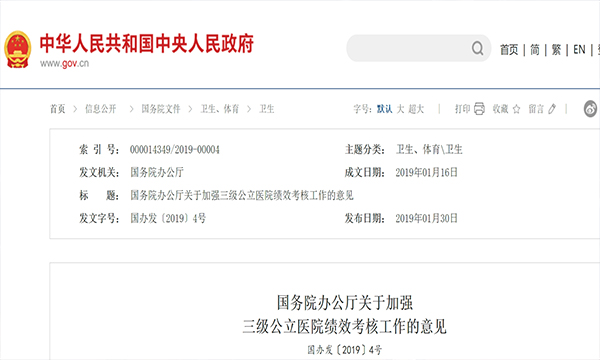The height and width of the screenshot is (360, 600).
Task: Switch to traditional Chinese 繁
Action: click(x=556, y=50)
